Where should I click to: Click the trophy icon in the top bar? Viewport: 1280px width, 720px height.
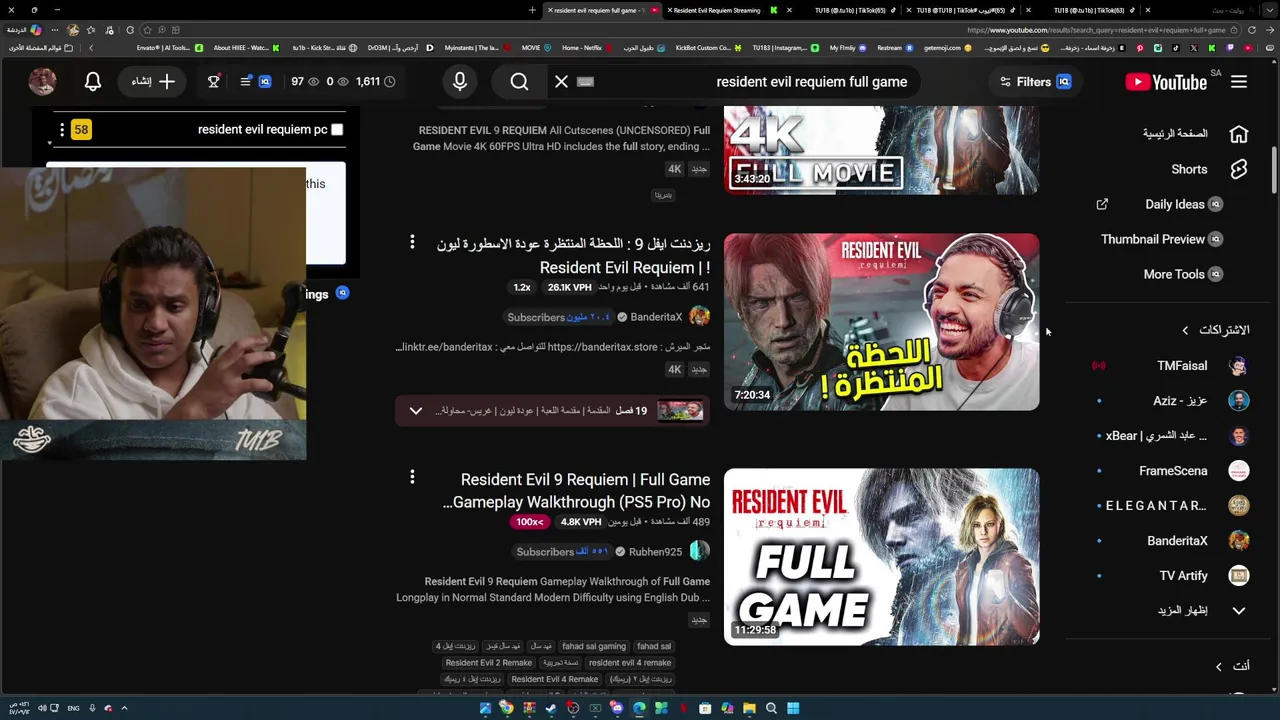click(213, 82)
